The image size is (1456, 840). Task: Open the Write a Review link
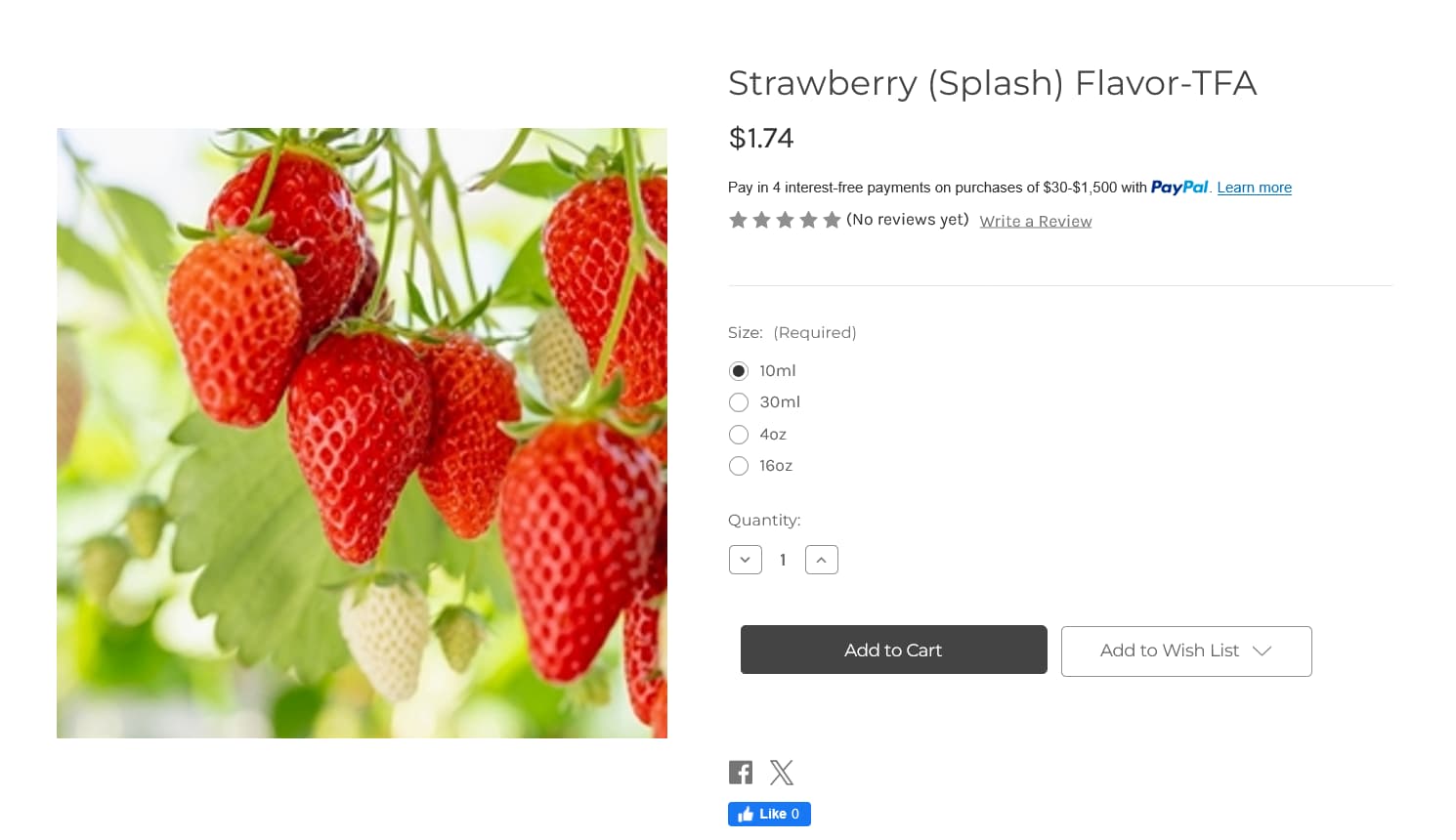coord(1036,222)
